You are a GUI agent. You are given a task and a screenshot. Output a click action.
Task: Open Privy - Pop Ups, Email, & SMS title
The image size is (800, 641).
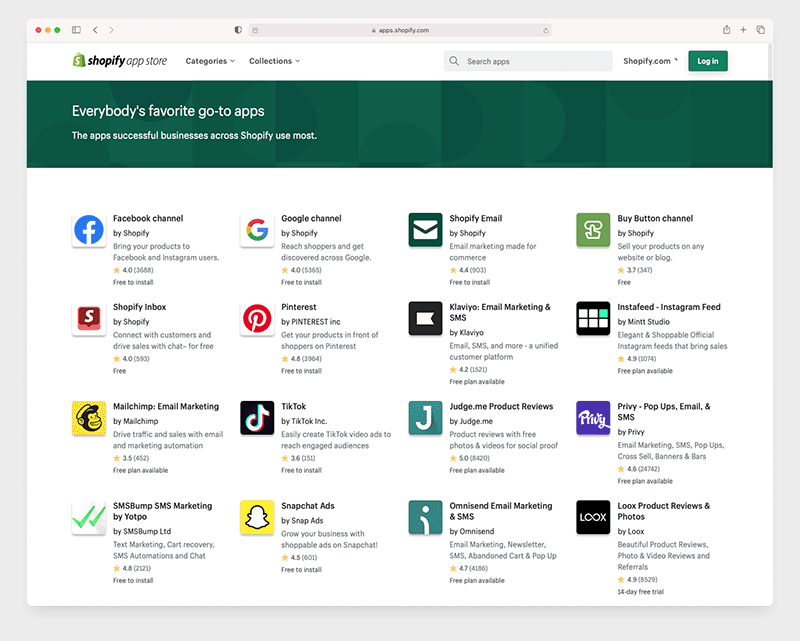tap(664, 412)
